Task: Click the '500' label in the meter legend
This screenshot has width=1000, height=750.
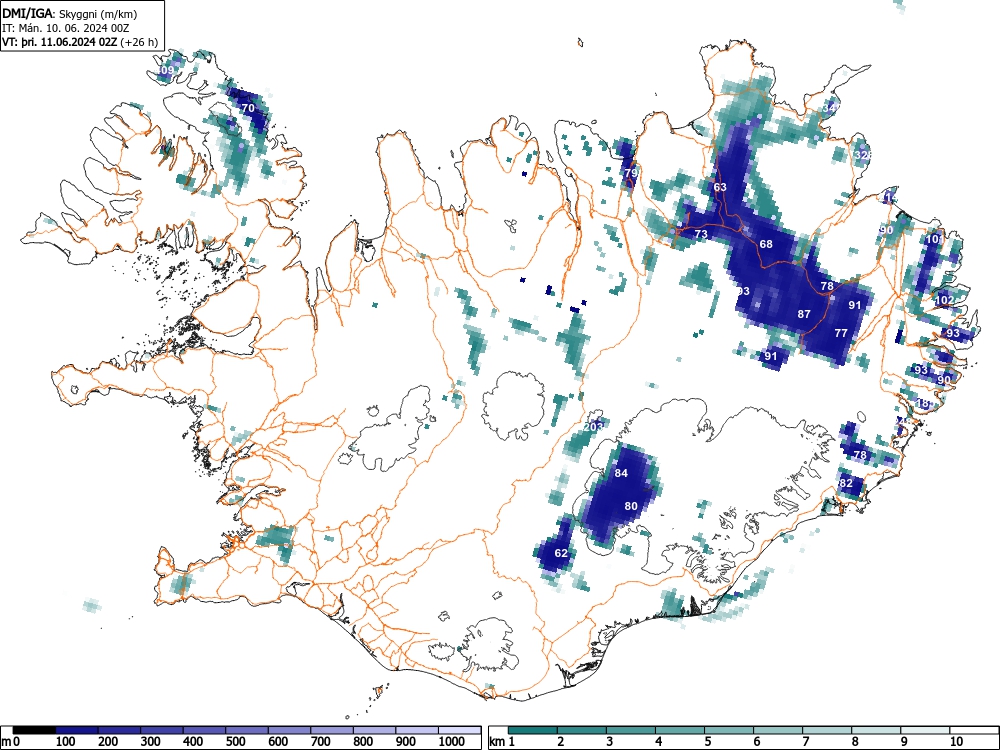Action: 235,742
